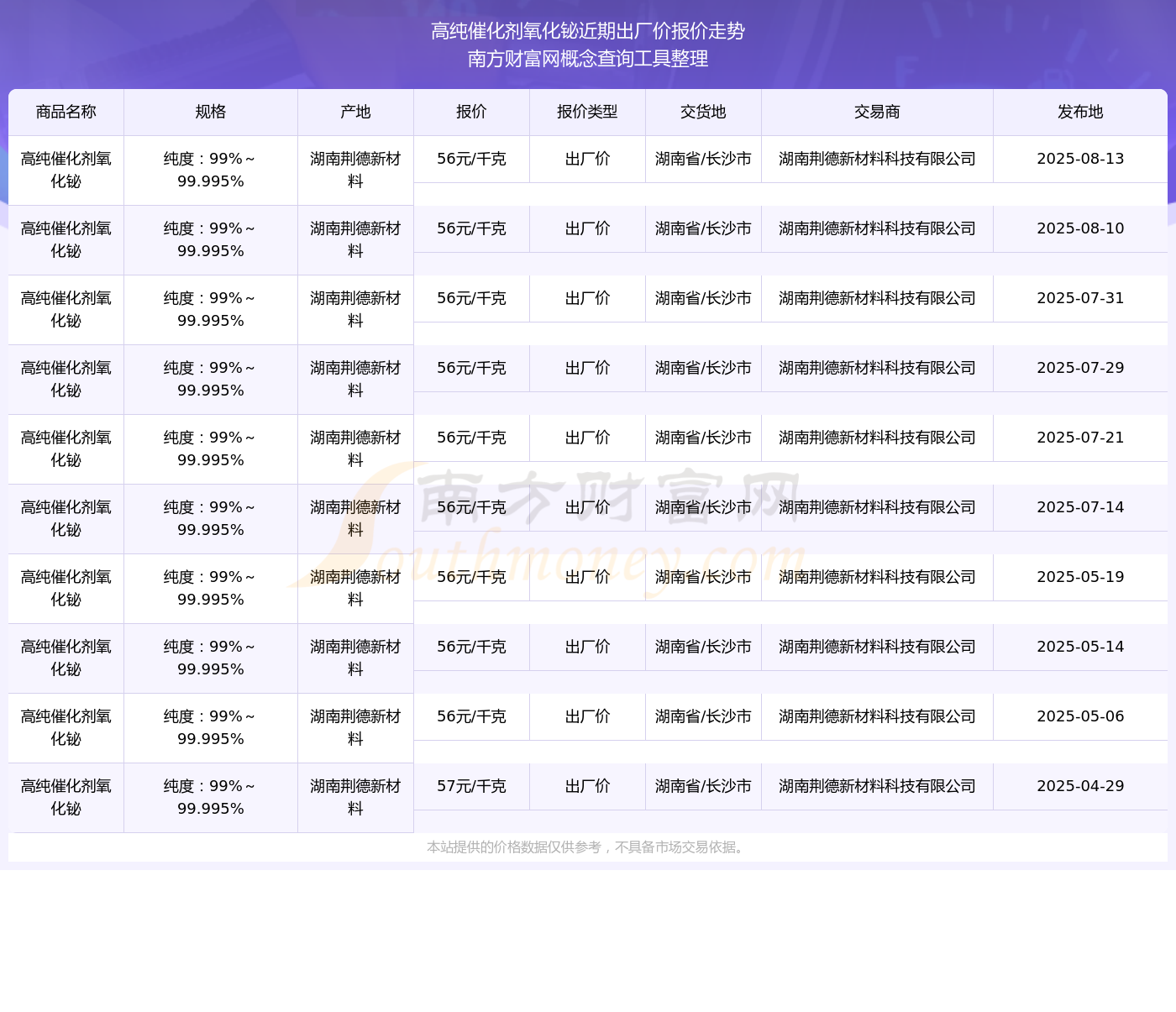Select the date 2025-05-19 cell
This screenshot has height=1012, width=1176.
coord(1080,578)
